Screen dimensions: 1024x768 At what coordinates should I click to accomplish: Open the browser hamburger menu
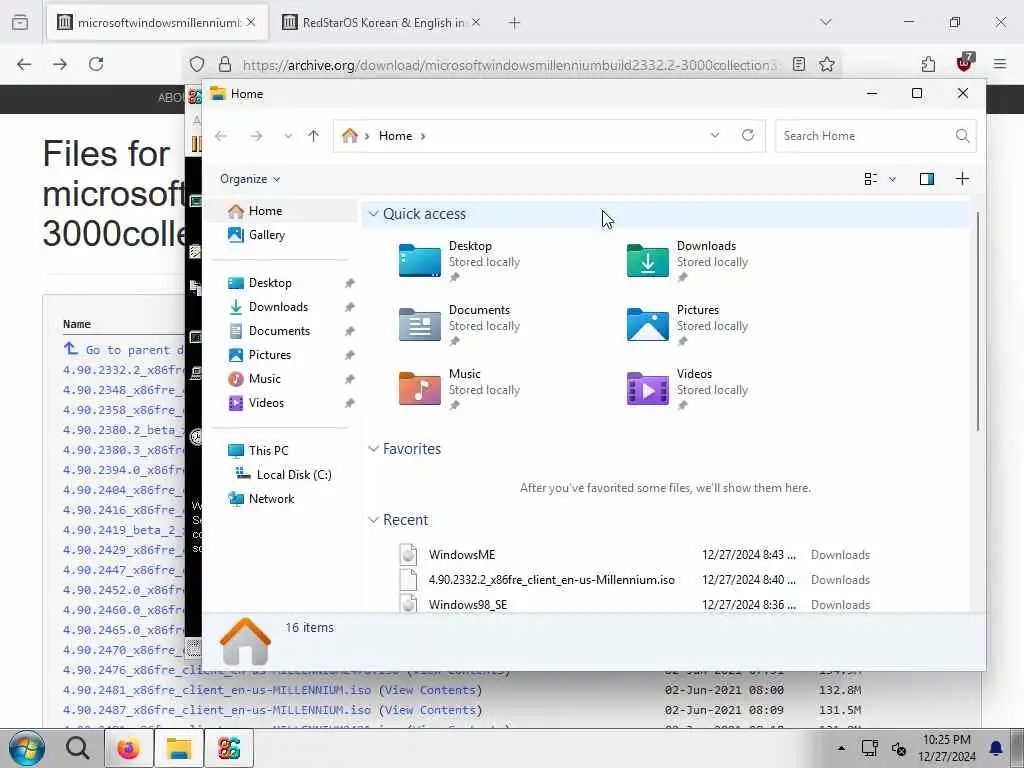[1000, 64]
